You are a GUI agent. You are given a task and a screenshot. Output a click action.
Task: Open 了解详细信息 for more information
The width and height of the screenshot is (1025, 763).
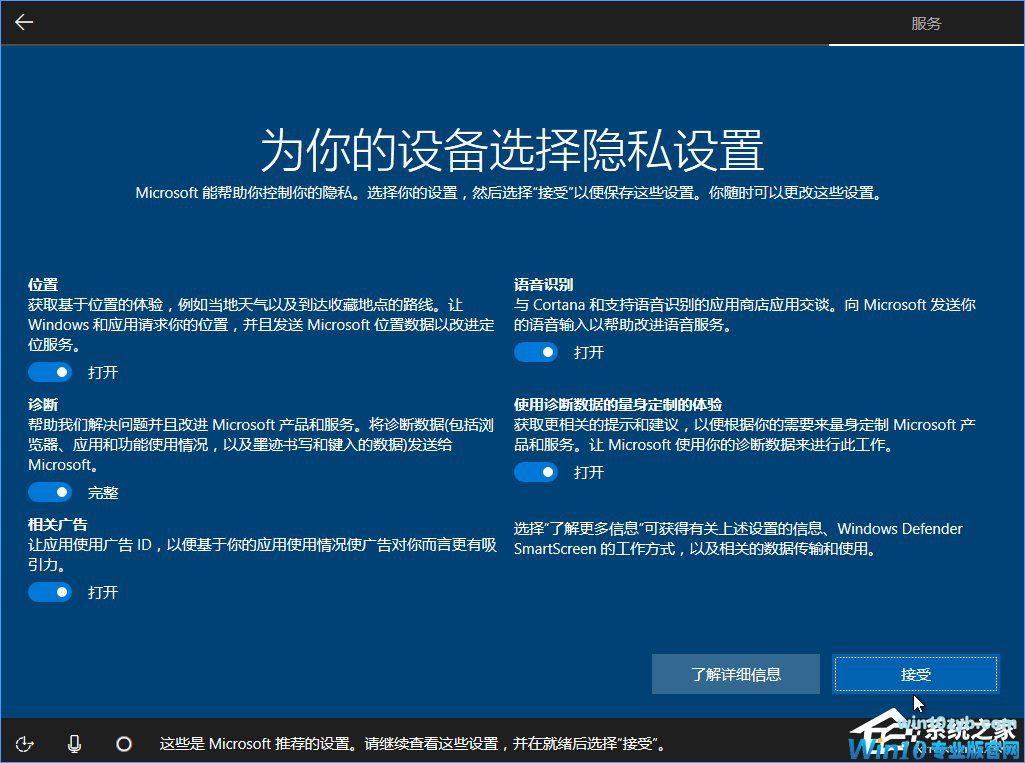tap(735, 673)
